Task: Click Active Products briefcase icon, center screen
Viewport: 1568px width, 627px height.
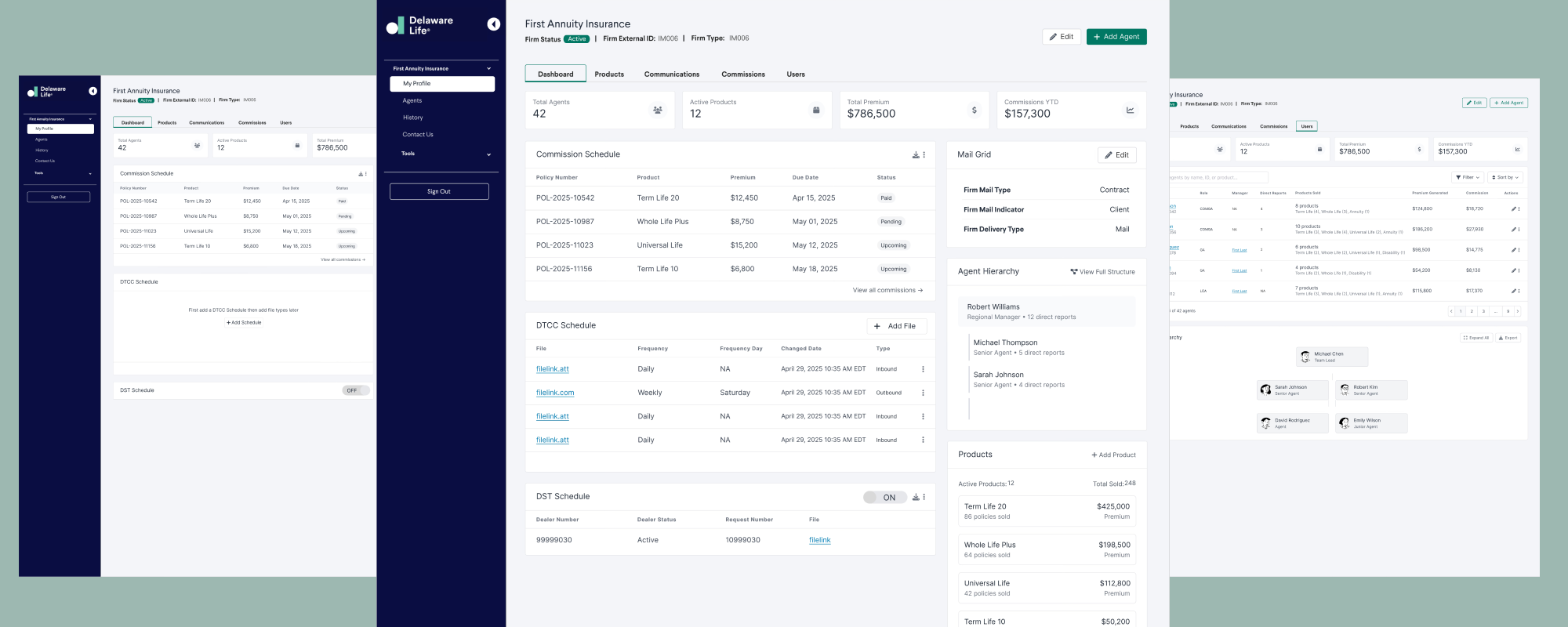Action: pos(816,111)
